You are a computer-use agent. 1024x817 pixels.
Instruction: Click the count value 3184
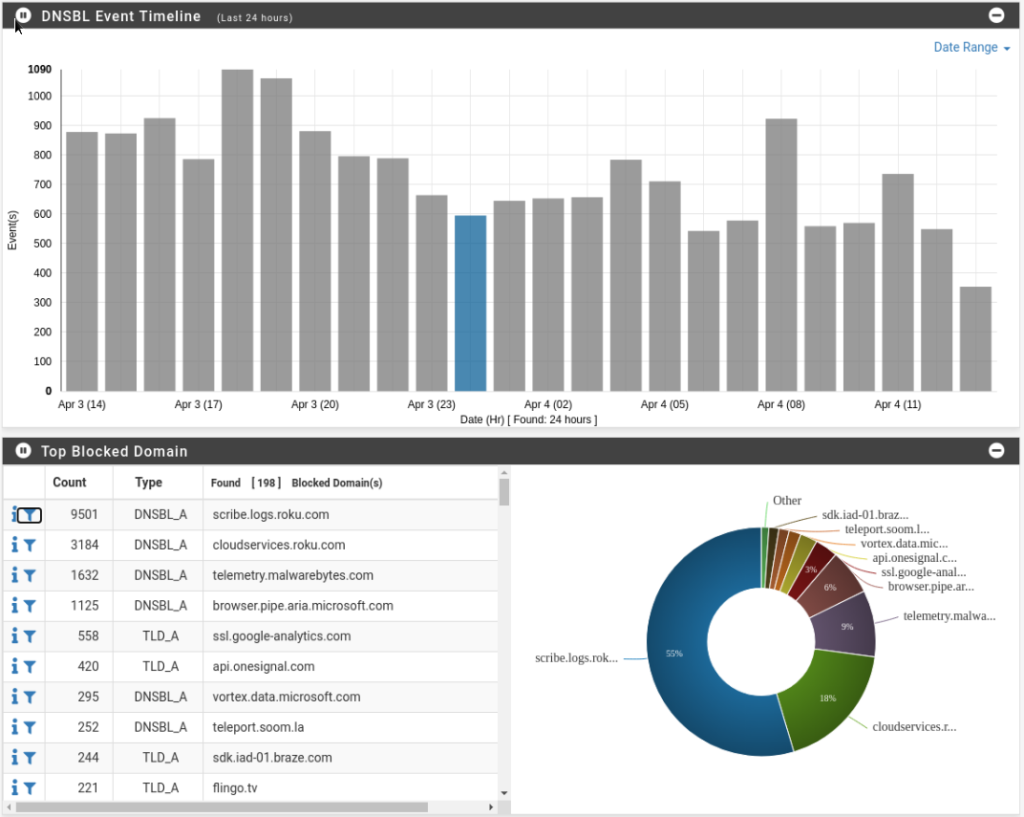tap(84, 545)
